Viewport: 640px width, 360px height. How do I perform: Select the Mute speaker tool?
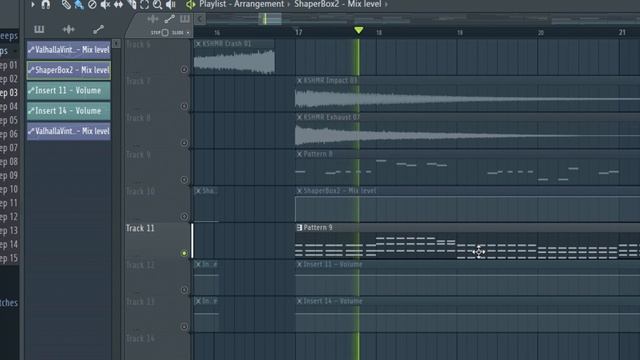point(105,4)
